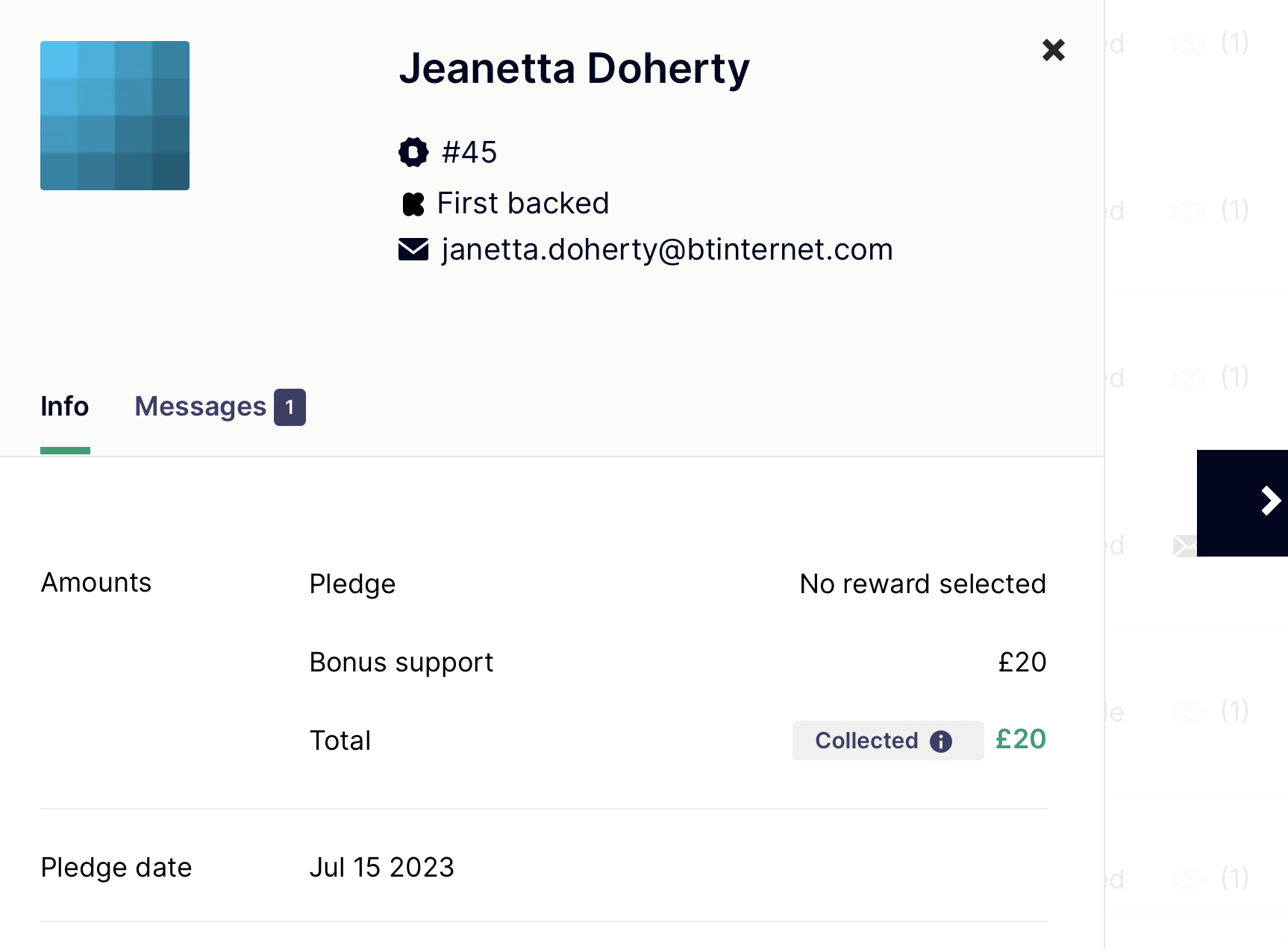Click the blue backer avatar image

point(115,116)
